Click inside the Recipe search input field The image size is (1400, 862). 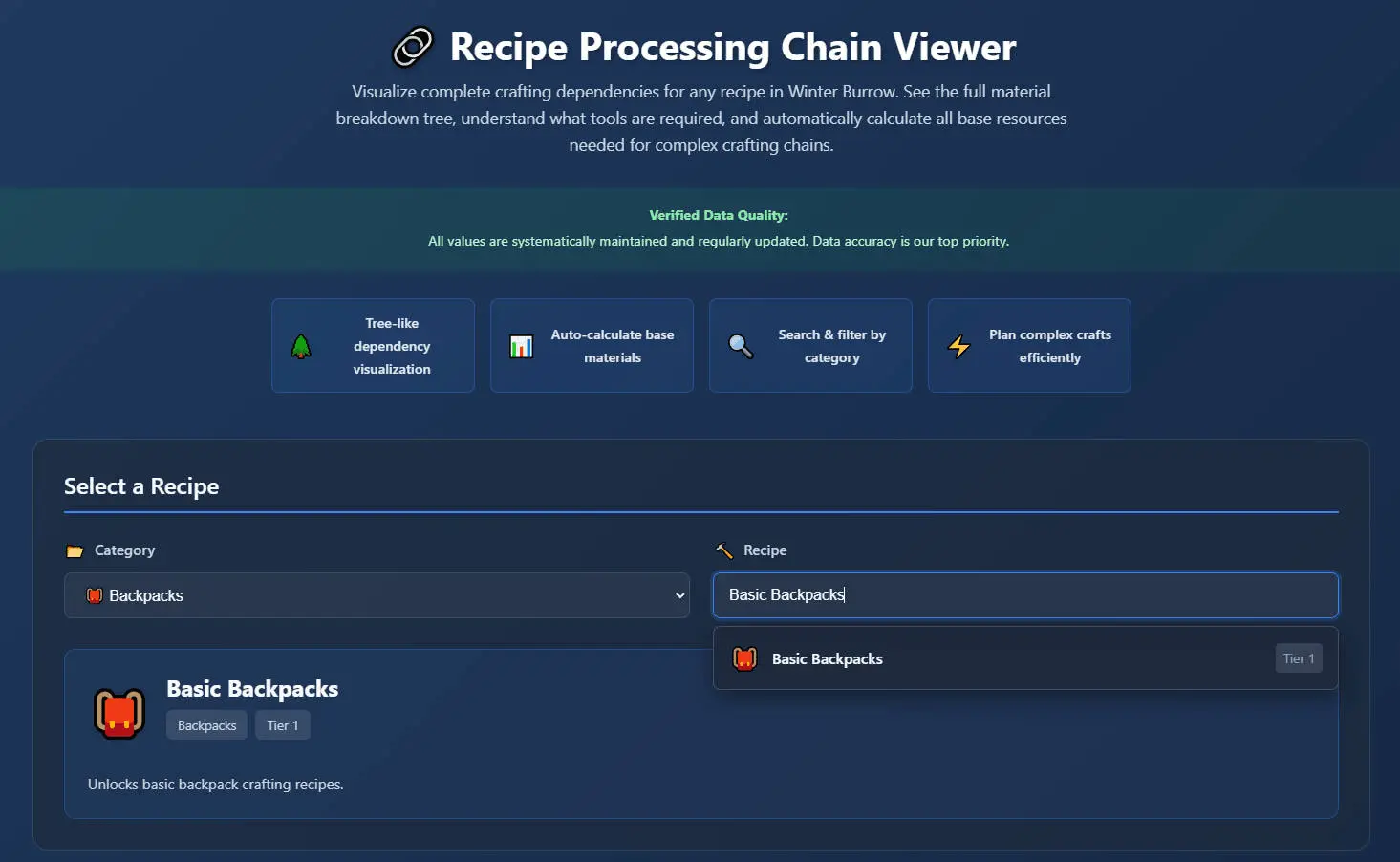(1025, 594)
